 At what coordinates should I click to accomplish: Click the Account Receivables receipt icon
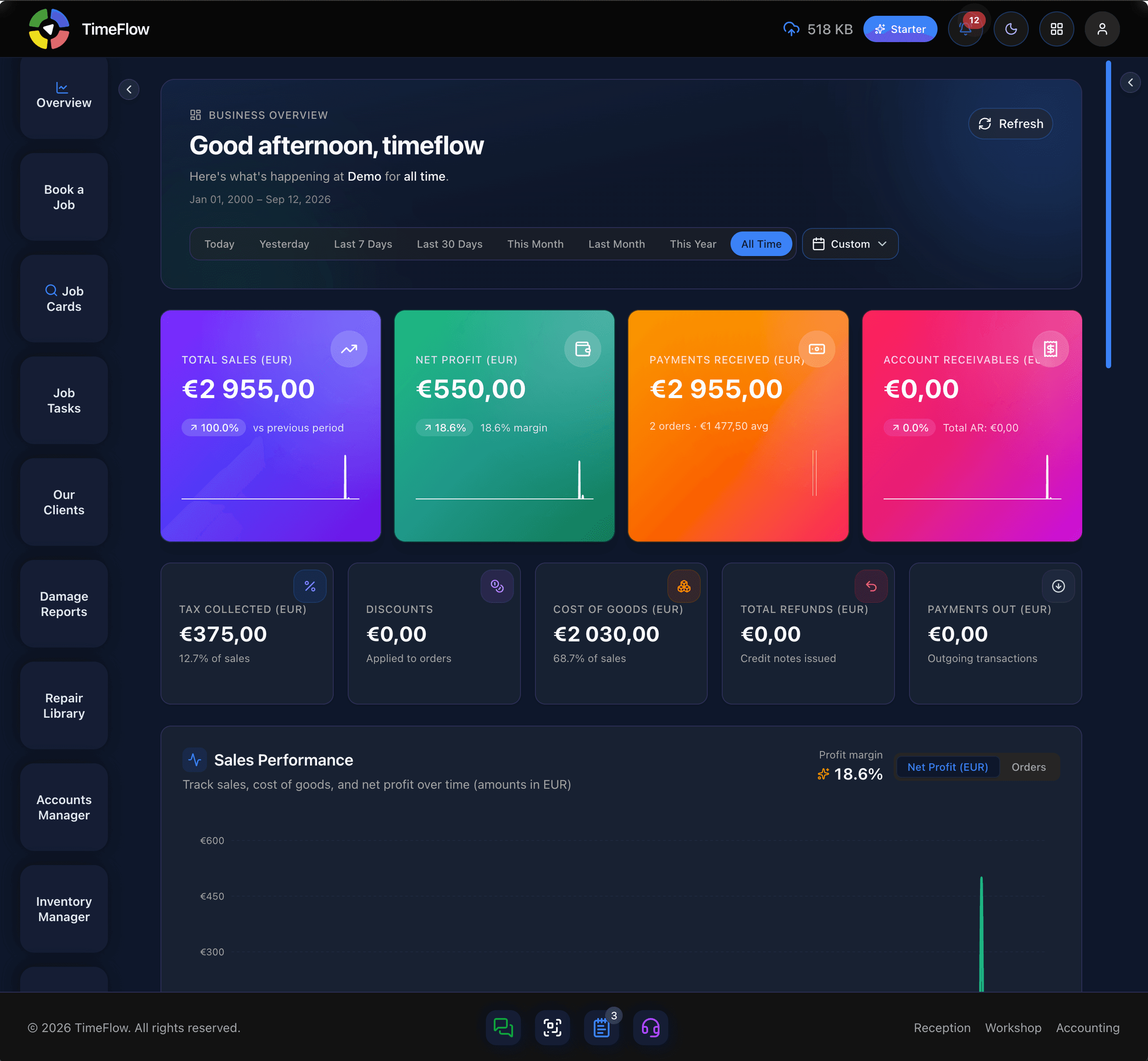pyautogui.click(x=1050, y=349)
